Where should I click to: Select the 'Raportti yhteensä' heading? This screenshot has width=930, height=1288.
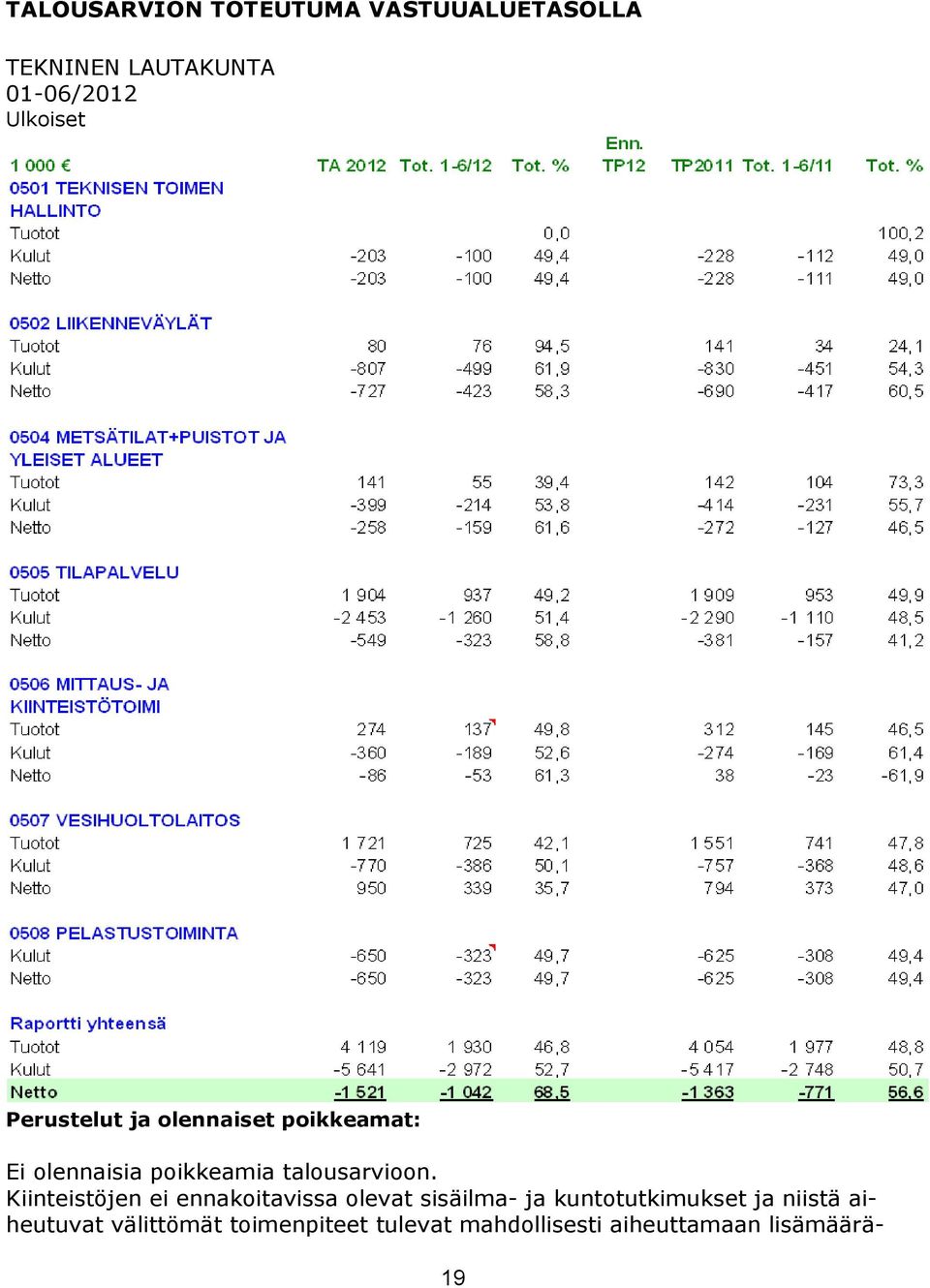click(88, 1024)
